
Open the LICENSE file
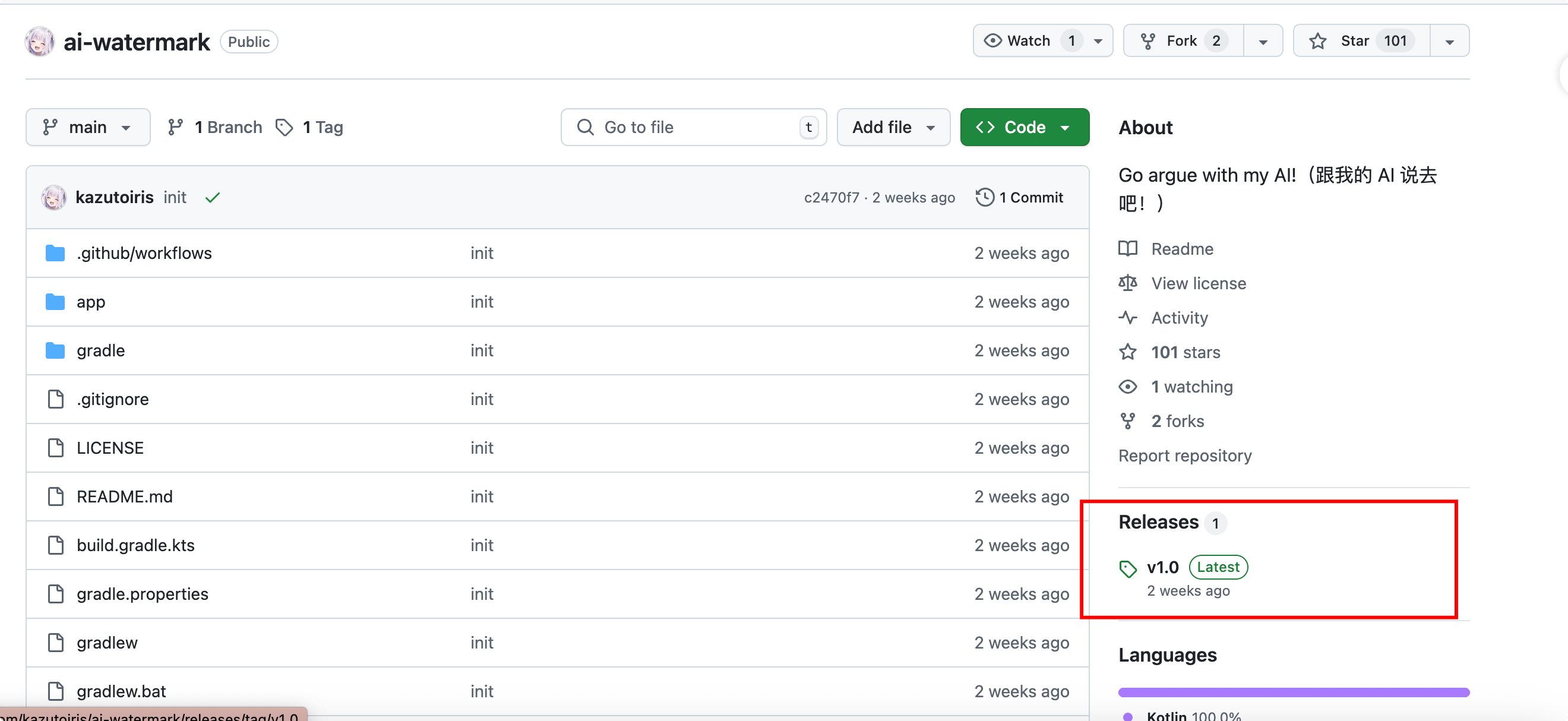110,448
